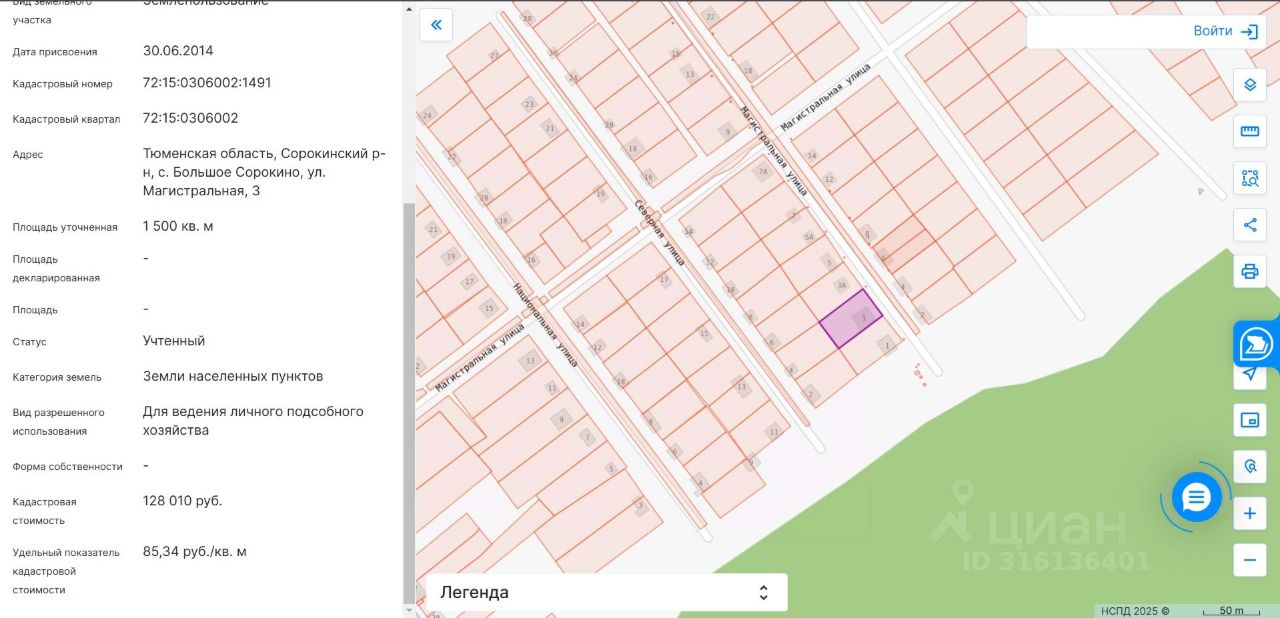This screenshot has height=618, width=1280.
Task: Click the login arrow icon next to Войти
Action: (1249, 31)
